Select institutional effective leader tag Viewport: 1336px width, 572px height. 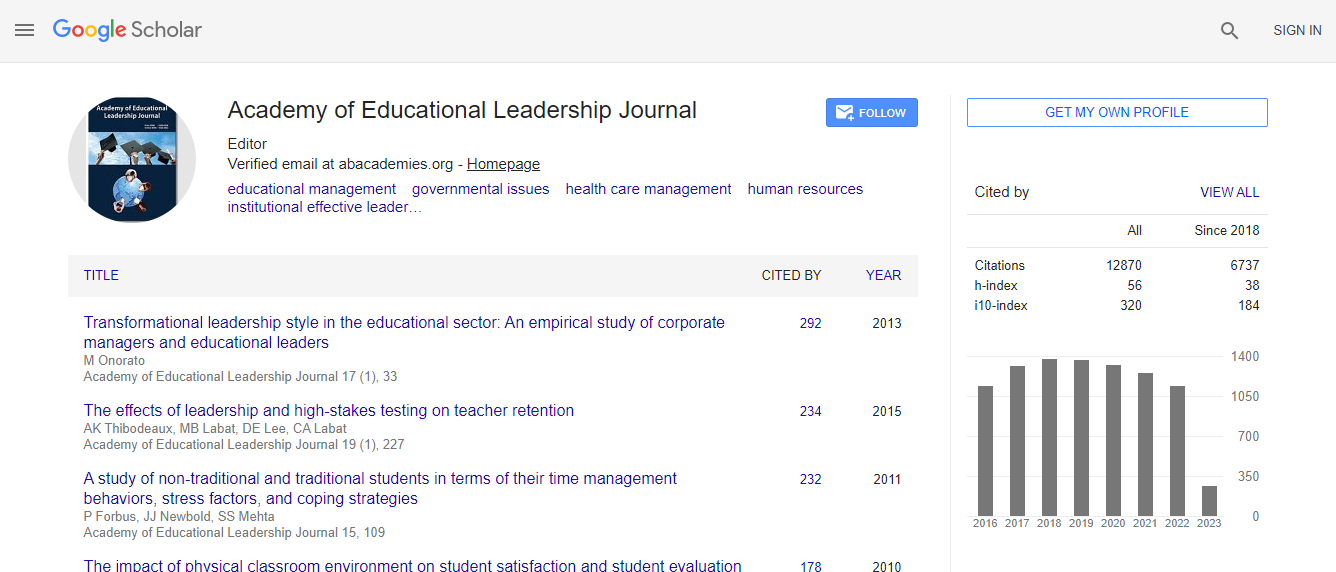pyautogui.click(x=324, y=207)
